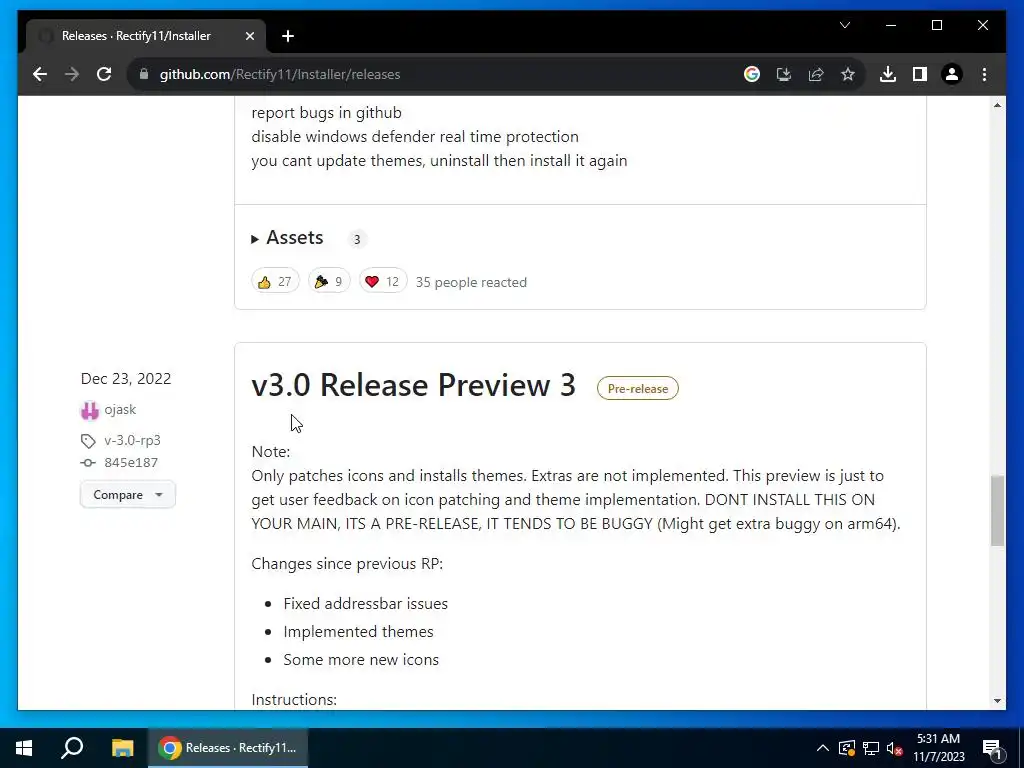Open v3.0 Release Preview 3 title link
The height and width of the screenshot is (768, 1024).
point(413,385)
